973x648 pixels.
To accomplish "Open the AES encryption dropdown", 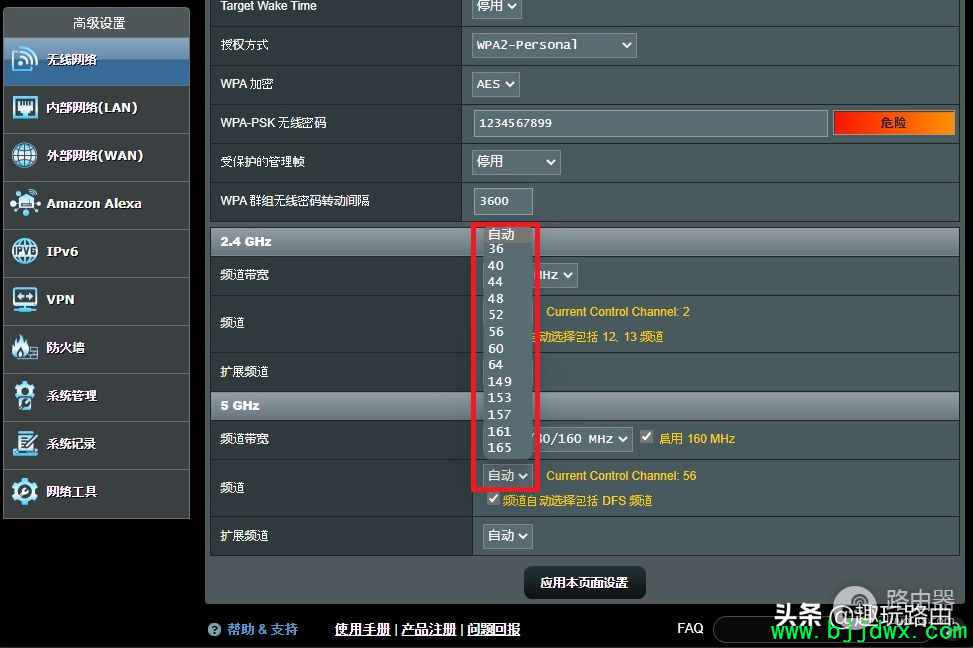I will pyautogui.click(x=494, y=84).
